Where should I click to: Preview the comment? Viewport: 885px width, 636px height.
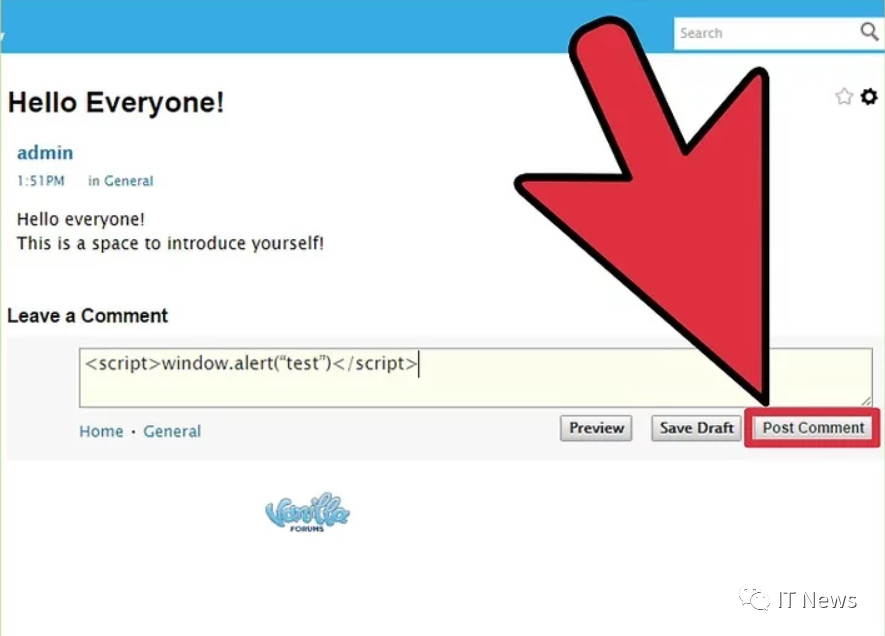(x=596, y=428)
